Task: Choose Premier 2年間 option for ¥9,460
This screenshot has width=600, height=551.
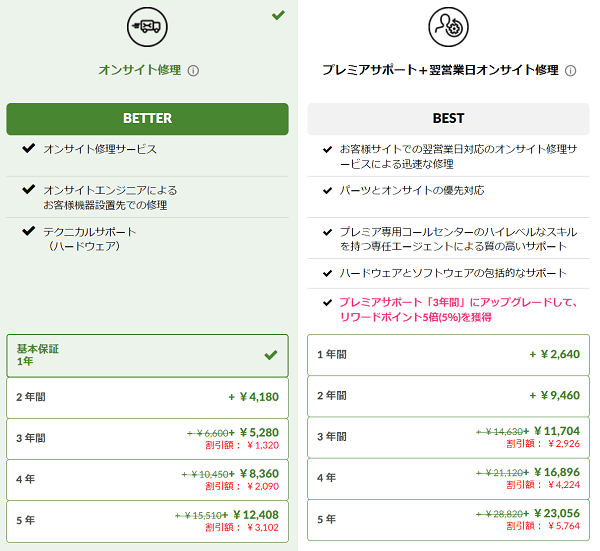Action: [x=448, y=396]
